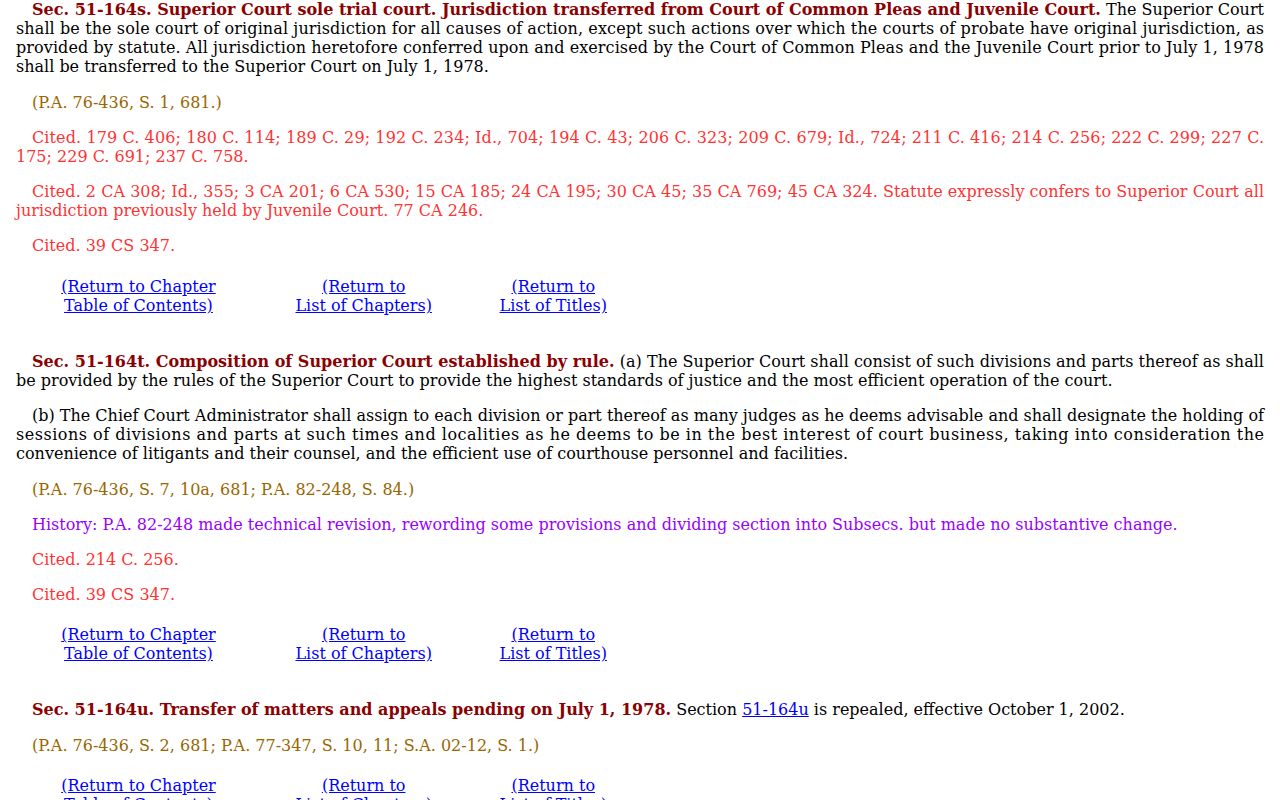Click the citation line starting 'Cited. 179 C. 406'
The image size is (1280, 800).
point(640,147)
